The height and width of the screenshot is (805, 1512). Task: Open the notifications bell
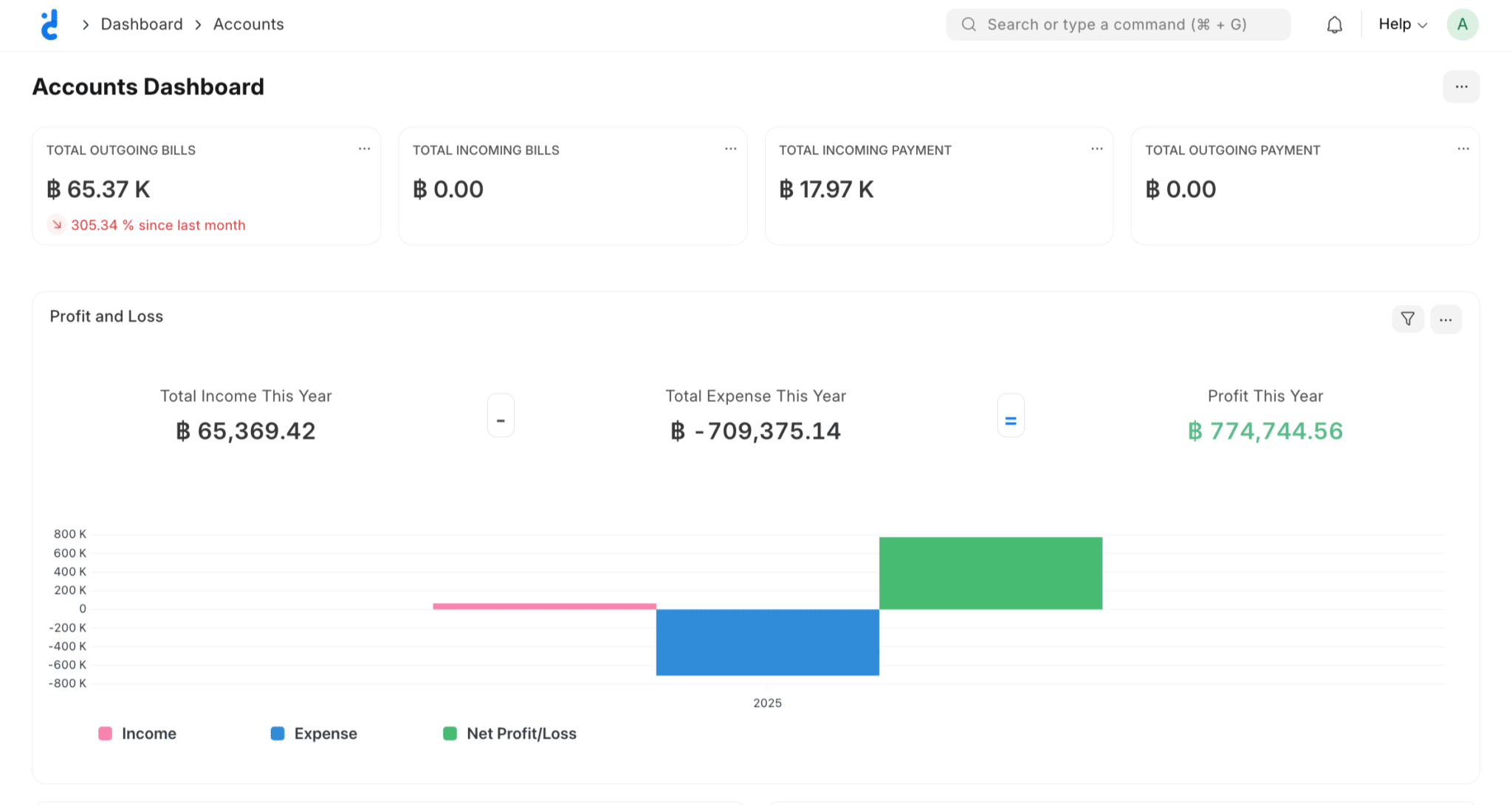click(1334, 25)
